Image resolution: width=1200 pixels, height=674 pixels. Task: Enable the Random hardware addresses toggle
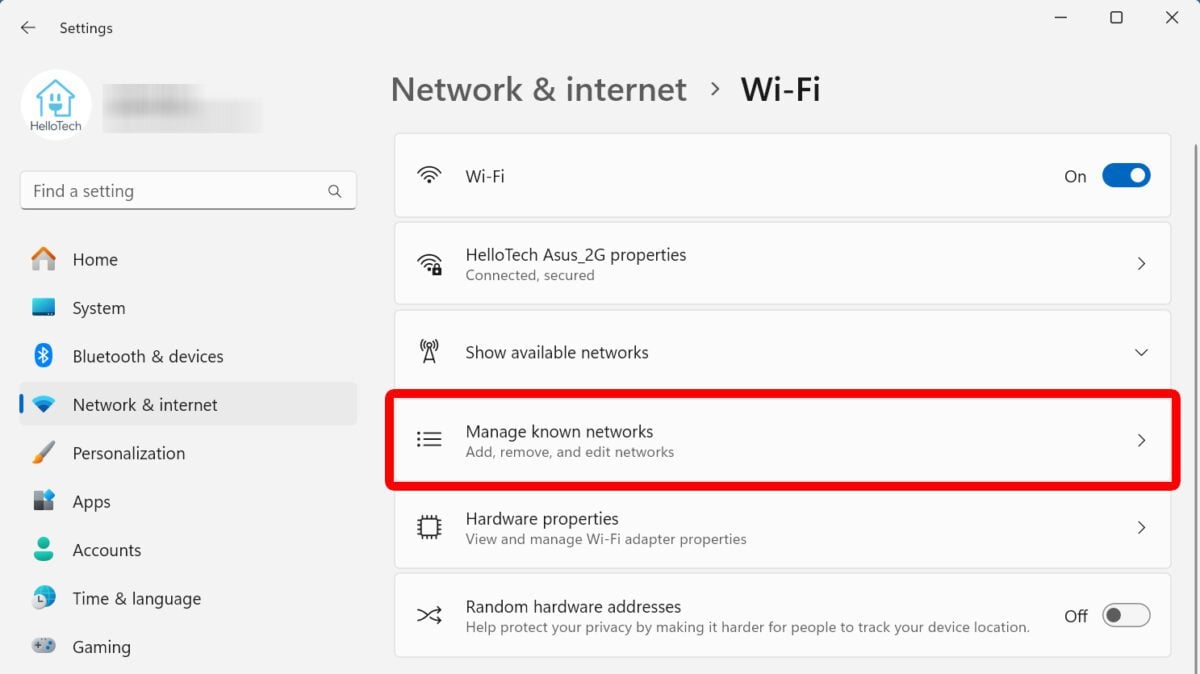(1126, 616)
